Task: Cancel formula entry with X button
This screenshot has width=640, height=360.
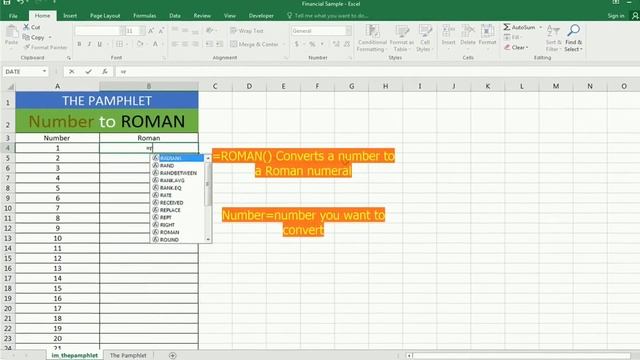Action: (x=71, y=71)
